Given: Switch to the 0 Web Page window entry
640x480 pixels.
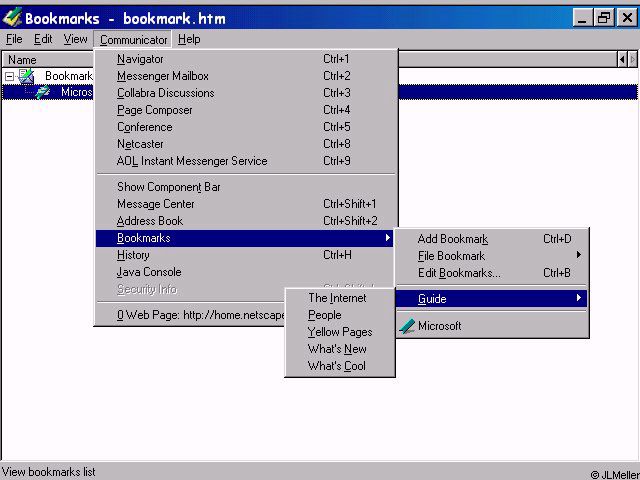Looking at the screenshot, I should click(x=191, y=315).
